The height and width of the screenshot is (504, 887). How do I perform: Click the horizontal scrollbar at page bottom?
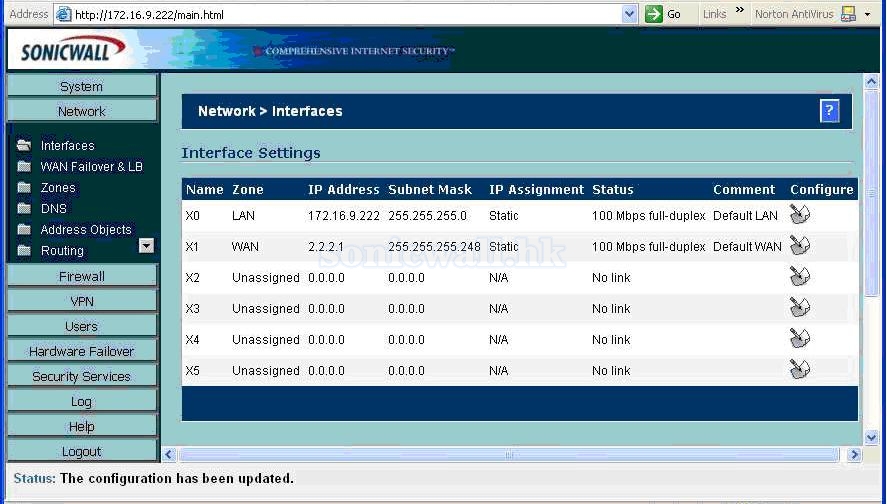point(510,455)
